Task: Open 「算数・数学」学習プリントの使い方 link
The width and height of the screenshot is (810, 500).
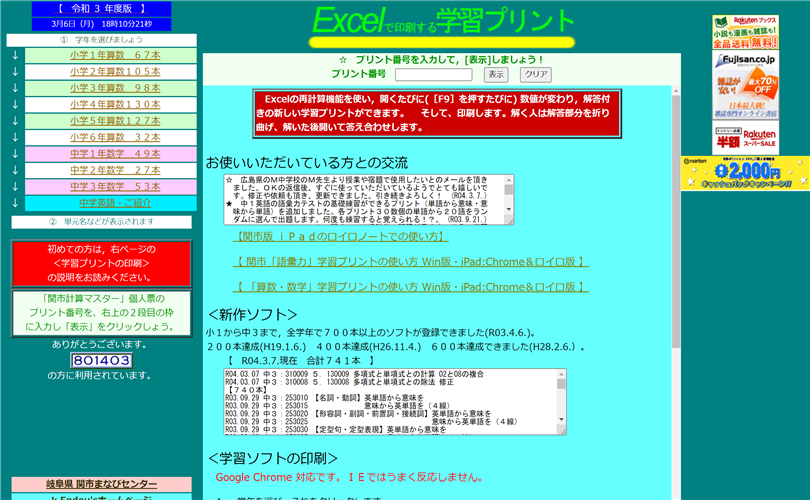Action: [x=411, y=287]
